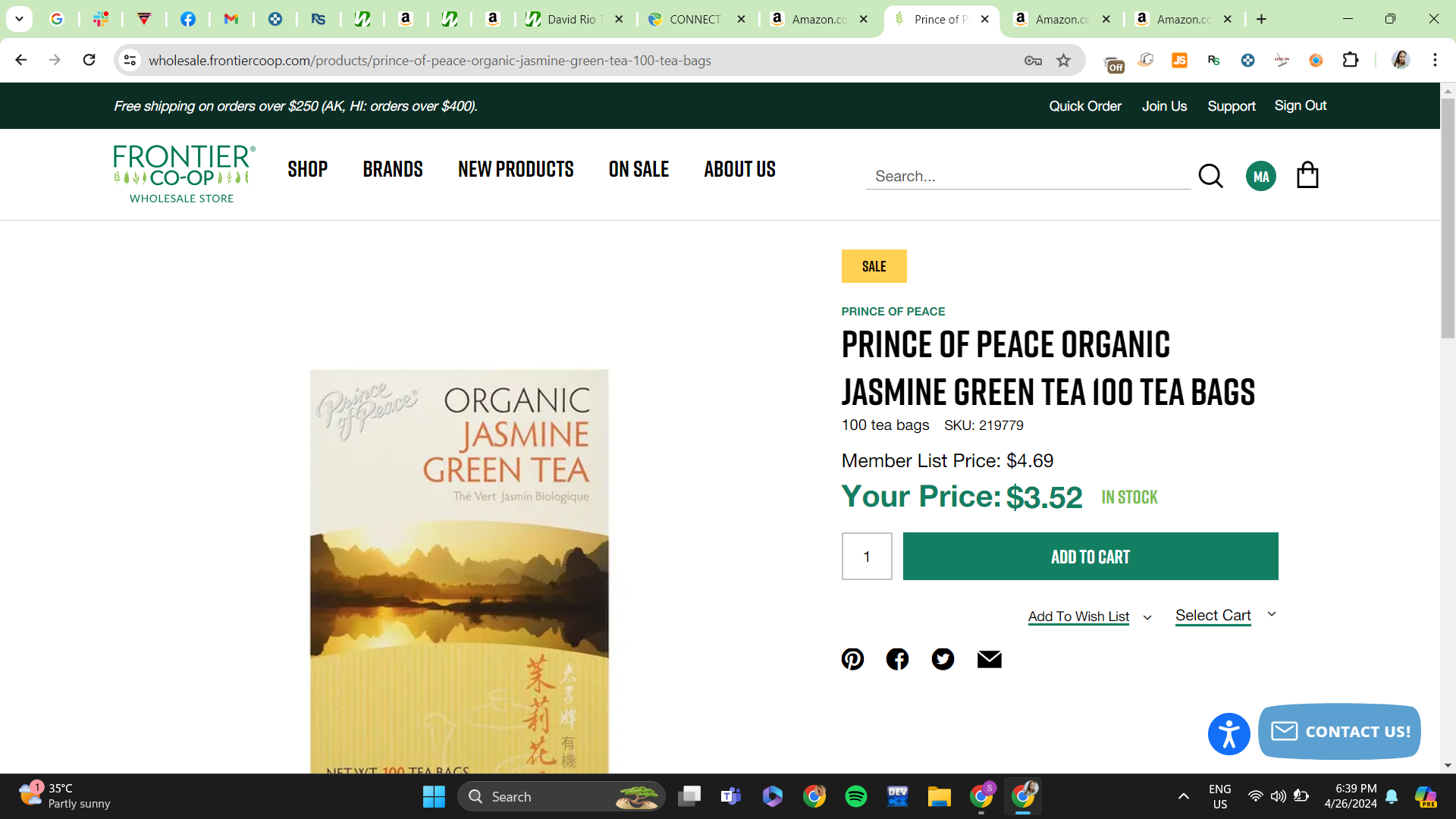This screenshot has width=1456, height=819.
Task: Share product by email icon
Action: click(989, 659)
